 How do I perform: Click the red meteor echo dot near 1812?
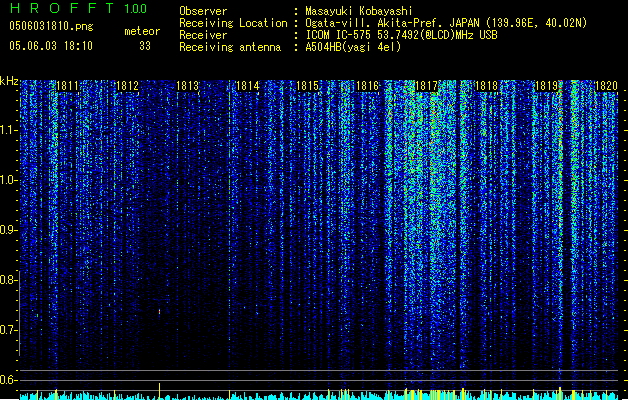[x=159, y=311]
